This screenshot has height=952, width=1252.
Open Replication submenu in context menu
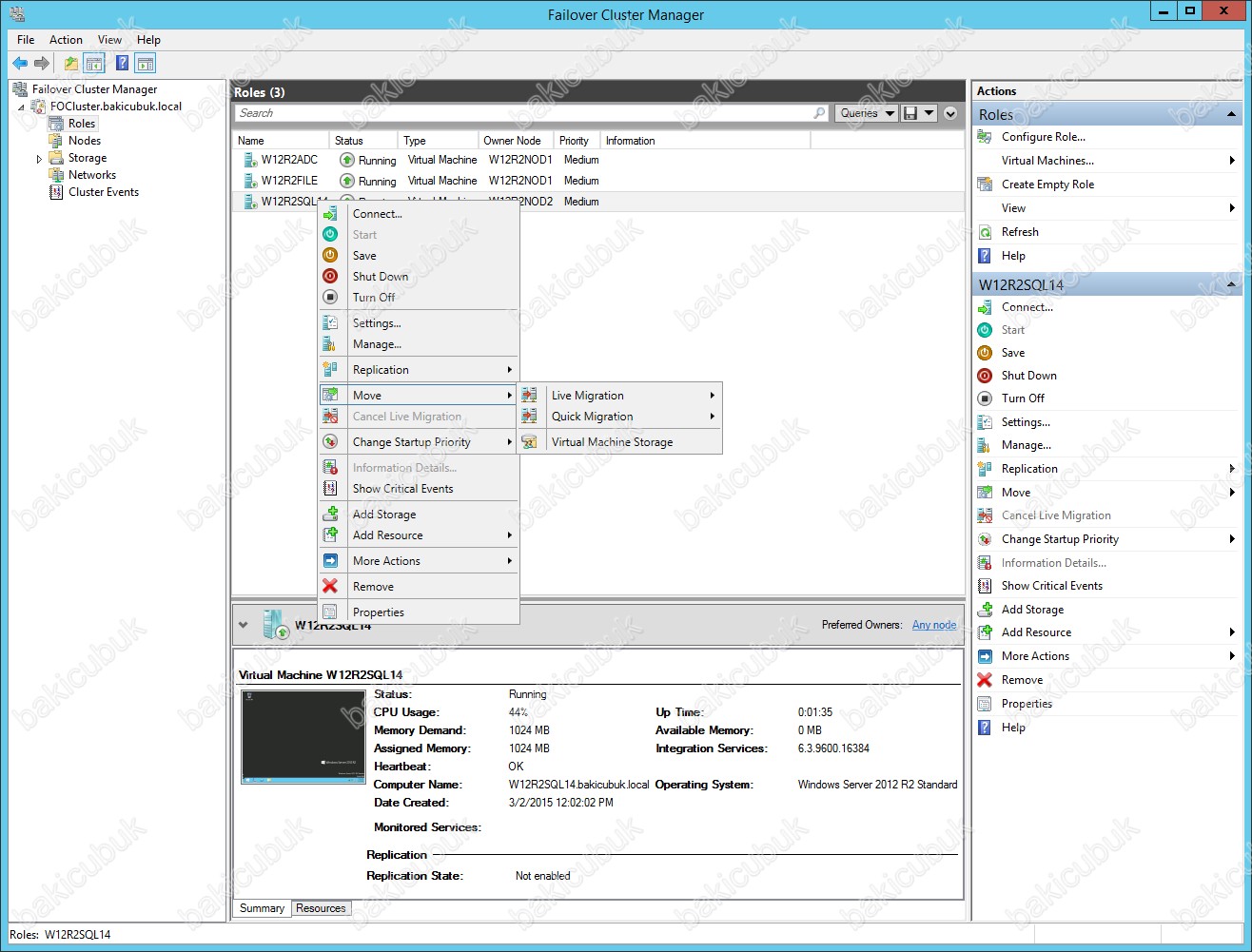pyautogui.click(x=419, y=370)
